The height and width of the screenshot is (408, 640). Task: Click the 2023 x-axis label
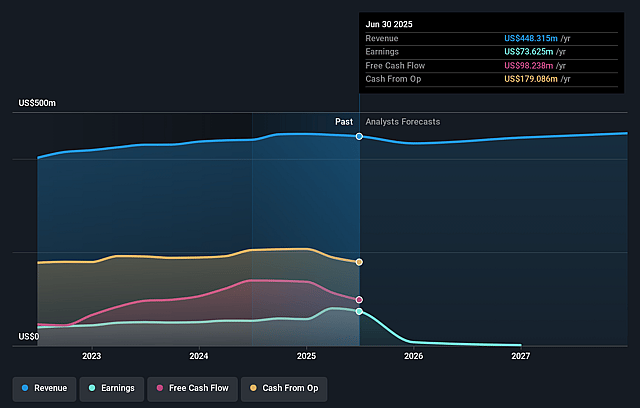pos(91,356)
